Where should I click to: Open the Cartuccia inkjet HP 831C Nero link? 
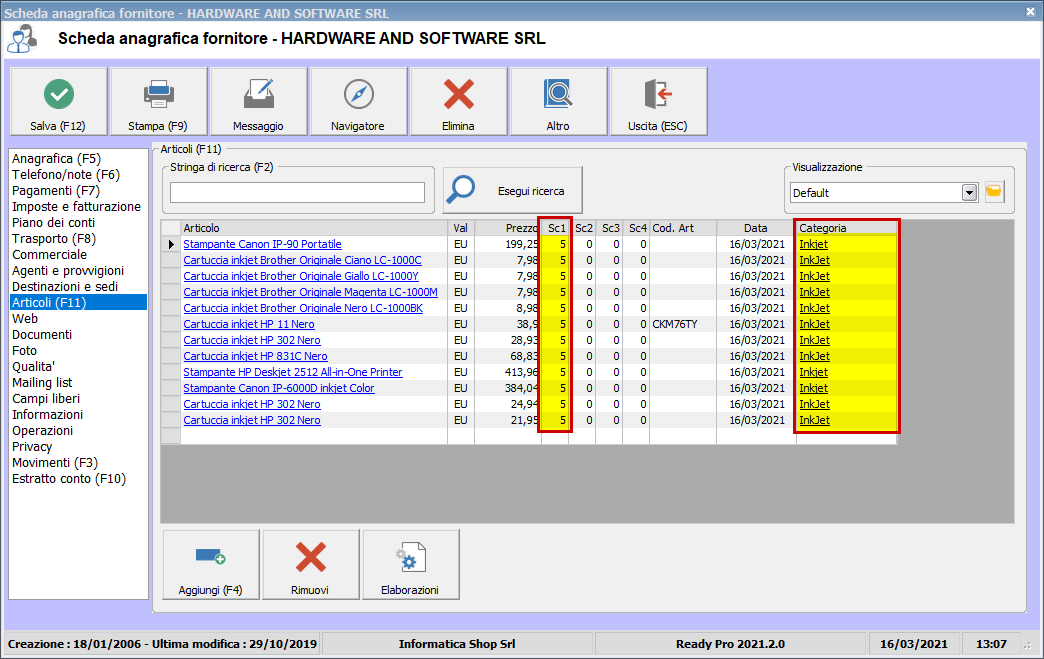[x=256, y=356]
